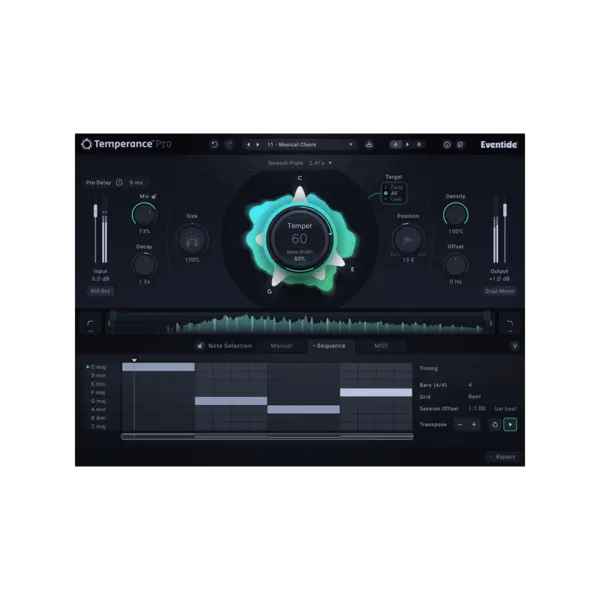Open the Grid value dropdown showing Beat
600x600 pixels.
(474, 397)
